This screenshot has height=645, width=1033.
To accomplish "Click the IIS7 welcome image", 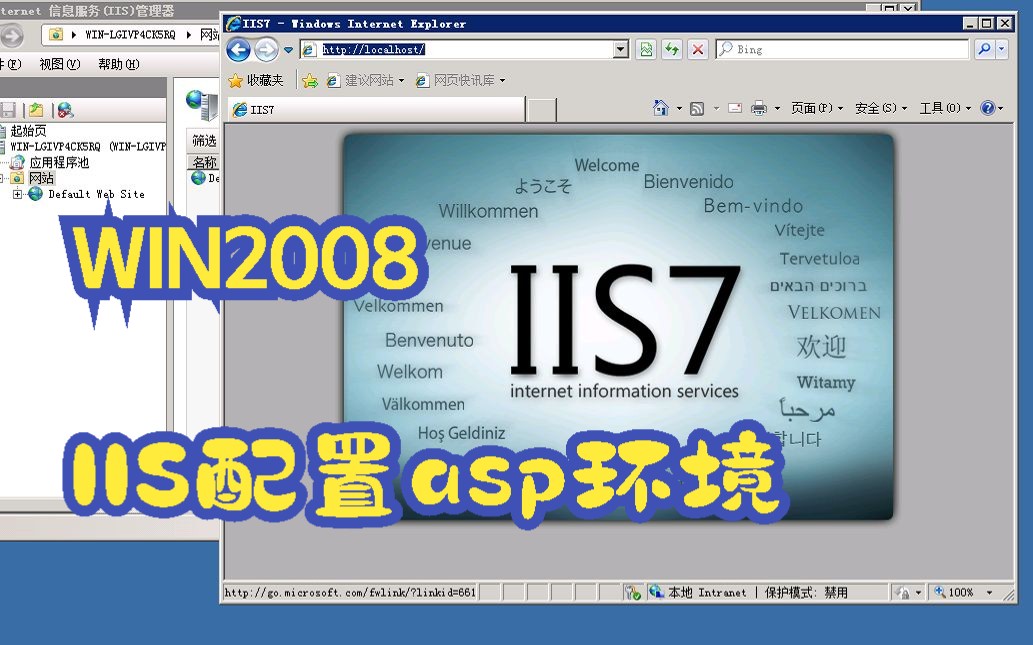I will pyautogui.click(x=619, y=327).
